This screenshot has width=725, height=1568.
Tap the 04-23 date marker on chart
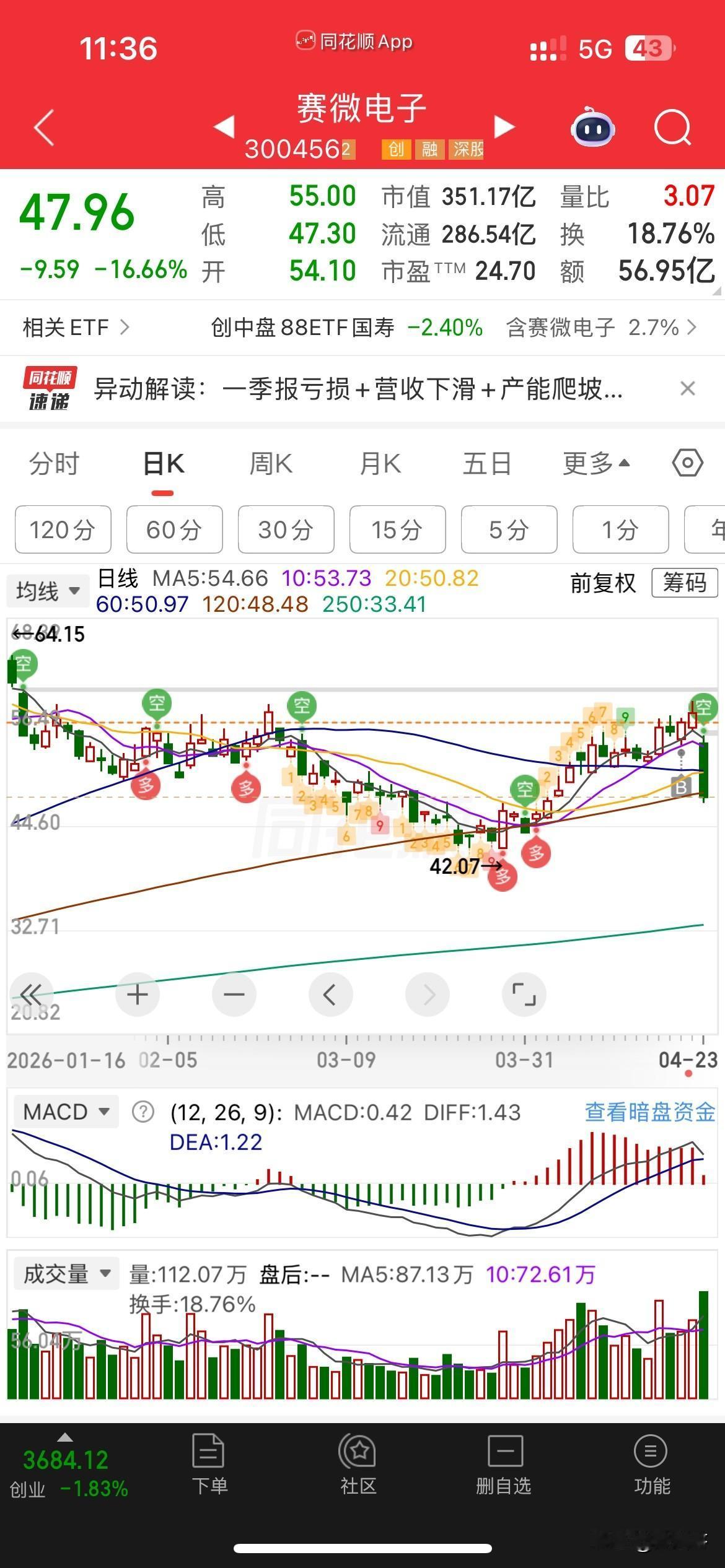coord(688,1060)
